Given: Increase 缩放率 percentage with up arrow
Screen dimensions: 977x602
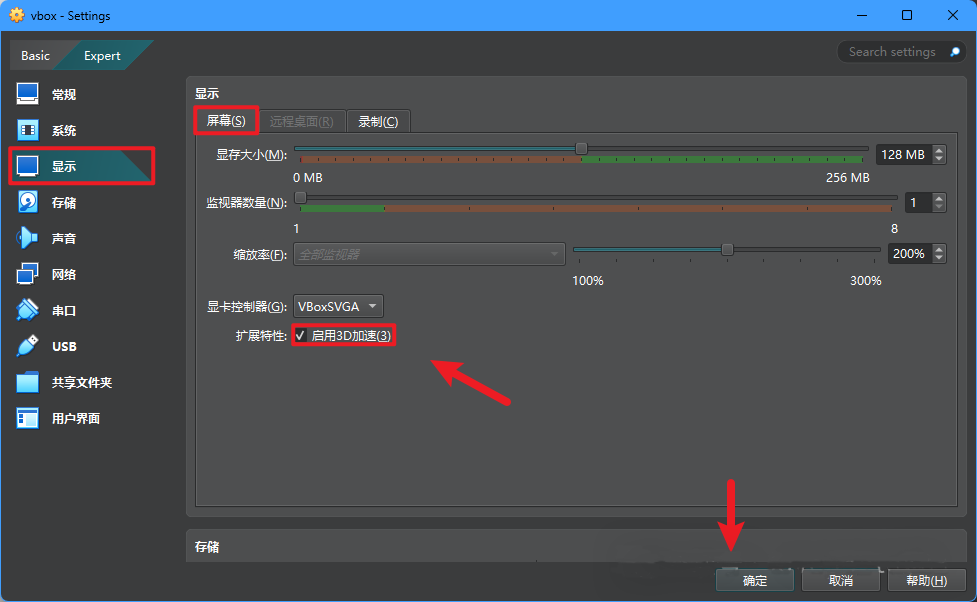Looking at the screenshot, I should pos(939,249).
